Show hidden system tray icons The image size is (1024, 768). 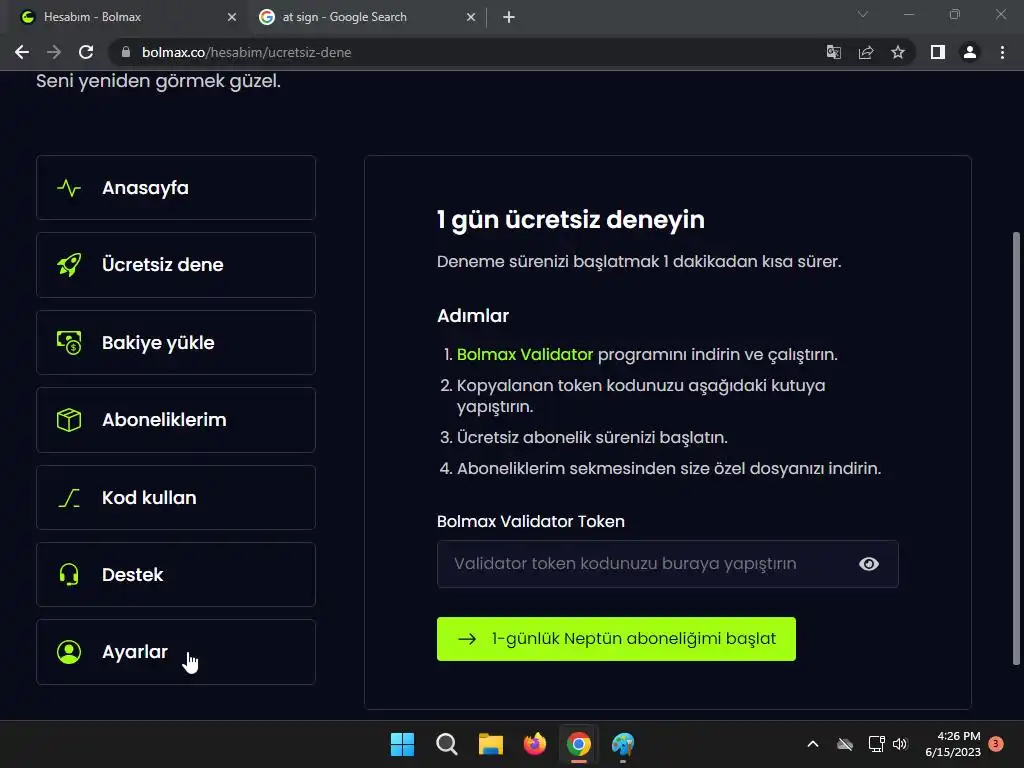pyautogui.click(x=813, y=744)
